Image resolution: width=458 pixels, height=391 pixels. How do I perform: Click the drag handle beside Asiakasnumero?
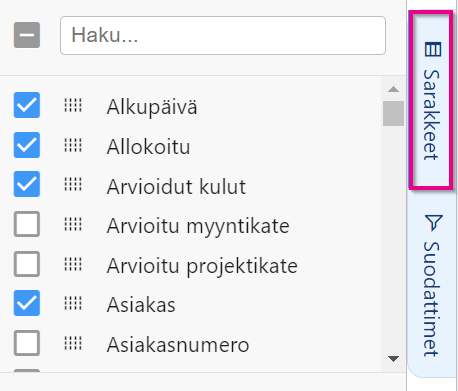click(73, 343)
